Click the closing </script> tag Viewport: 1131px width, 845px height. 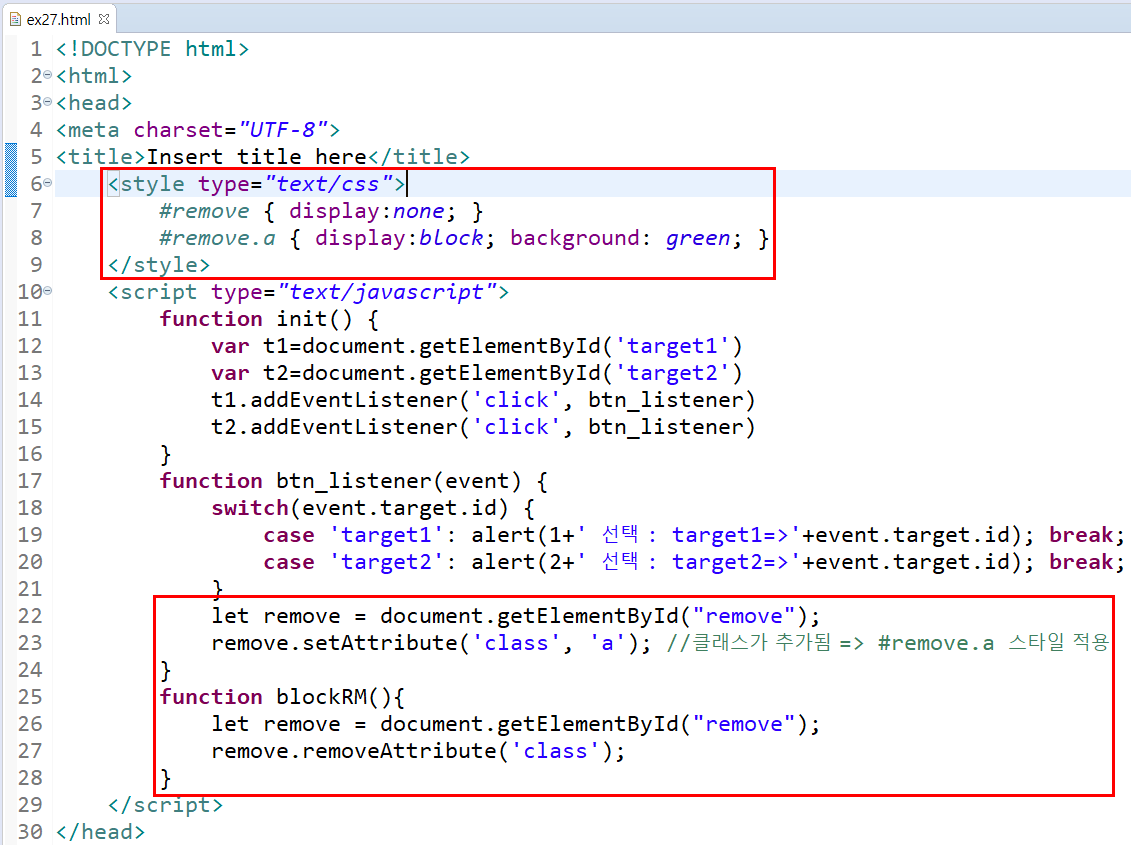[165, 805]
